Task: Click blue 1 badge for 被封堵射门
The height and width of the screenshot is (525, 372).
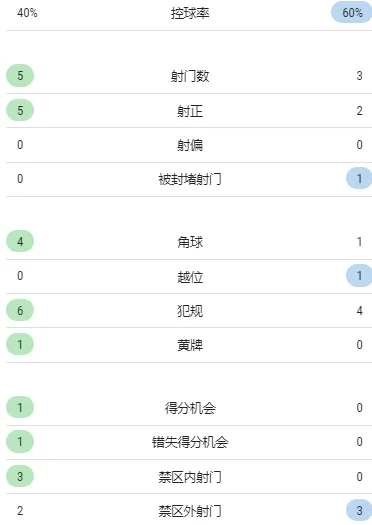Action: click(x=359, y=178)
